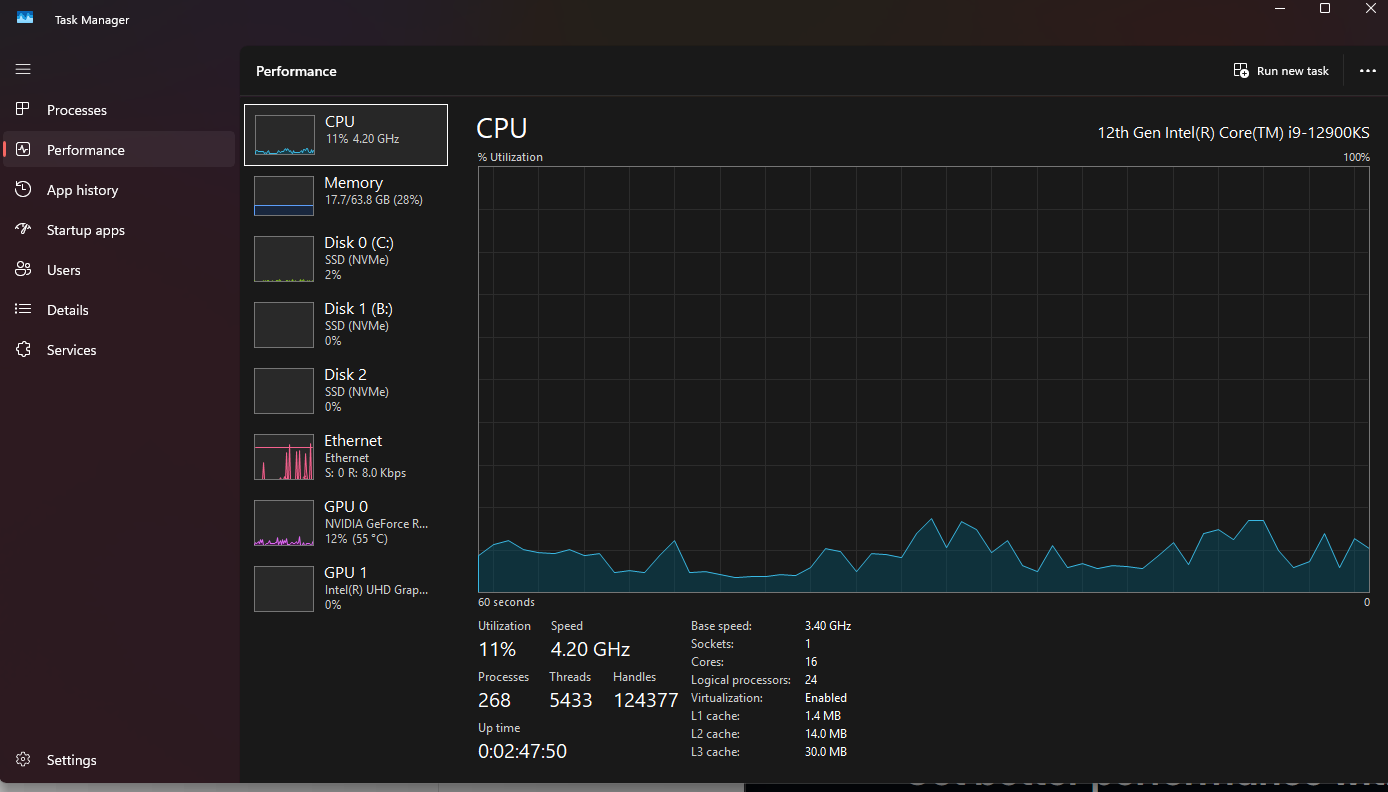Open the See more options menu
The image size is (1388, 792).
1367,70
